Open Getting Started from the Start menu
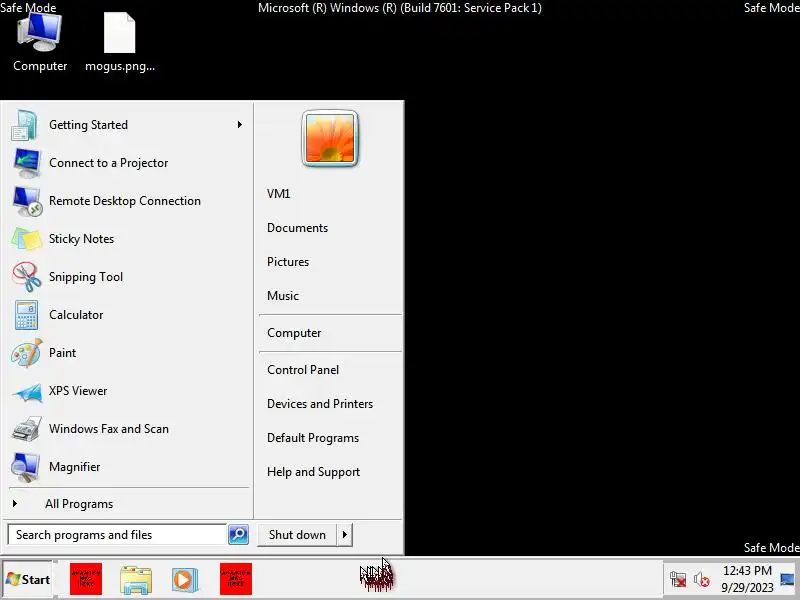 [127, 125]
